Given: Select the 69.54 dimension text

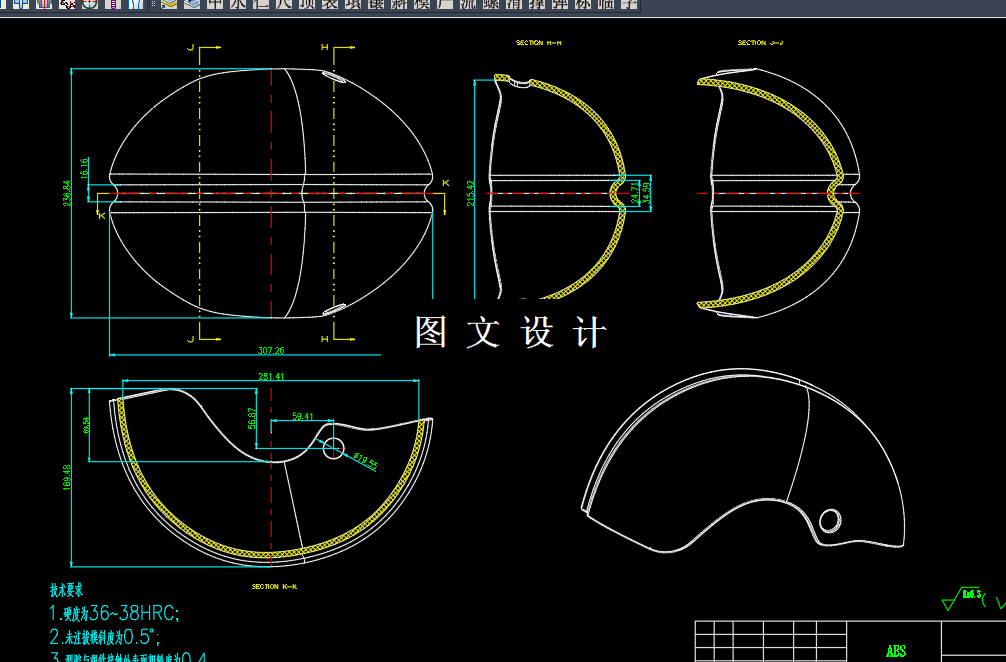Looking at the screenshot, I should click(x=86, y=425).
